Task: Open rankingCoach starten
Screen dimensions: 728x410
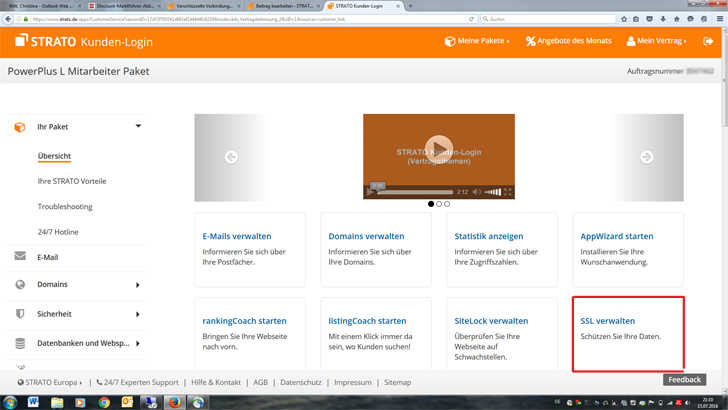Action: coord(244,321)
